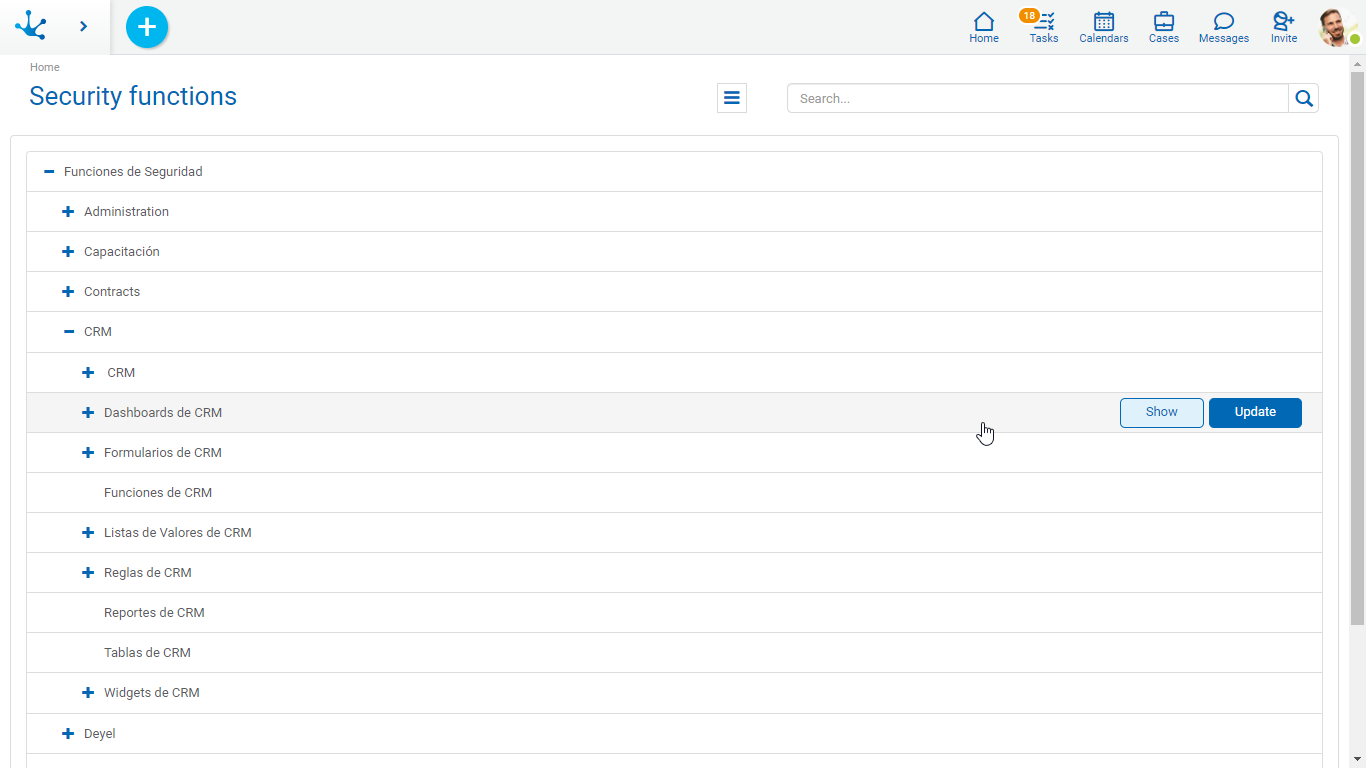Collapse the CRM tree node
The image size is (1366, 768).
click(x=69, y=332)
